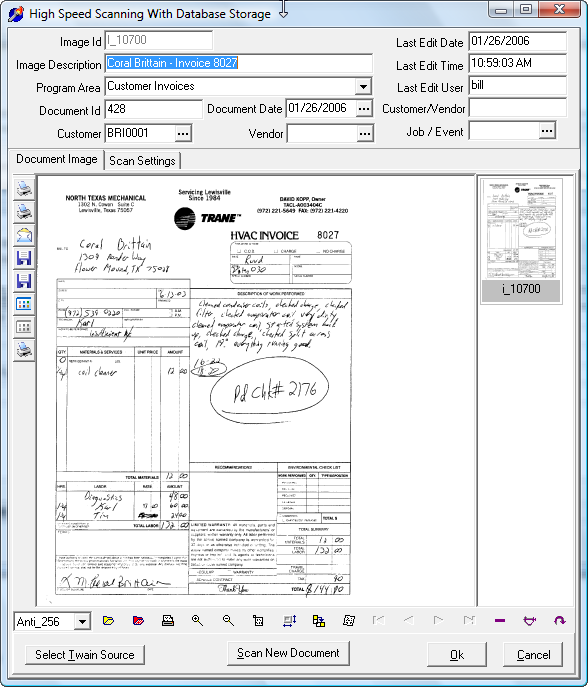Go to previous page arrow
Viewport: 588px width, 687px height.
[408, 620]
